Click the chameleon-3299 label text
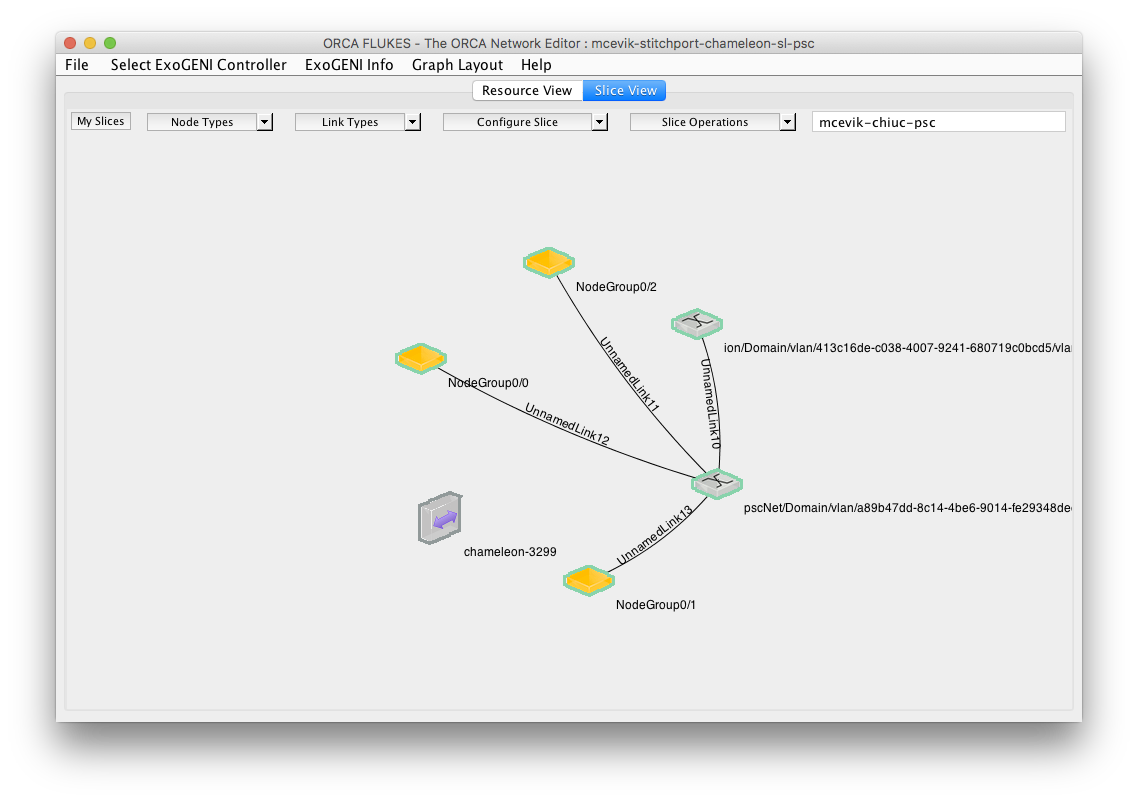 point(509,552)
